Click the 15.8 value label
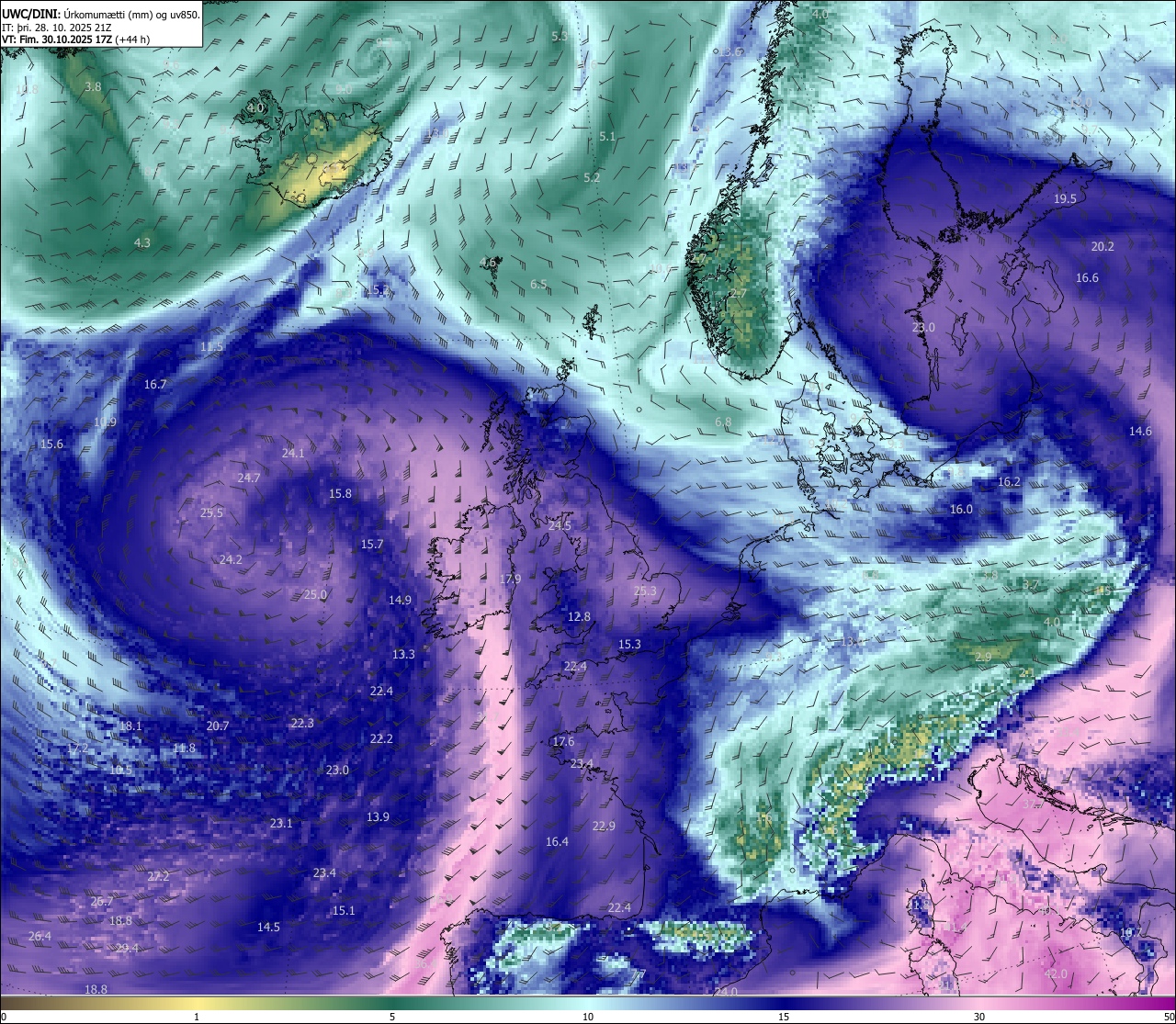 click(340, 494)
